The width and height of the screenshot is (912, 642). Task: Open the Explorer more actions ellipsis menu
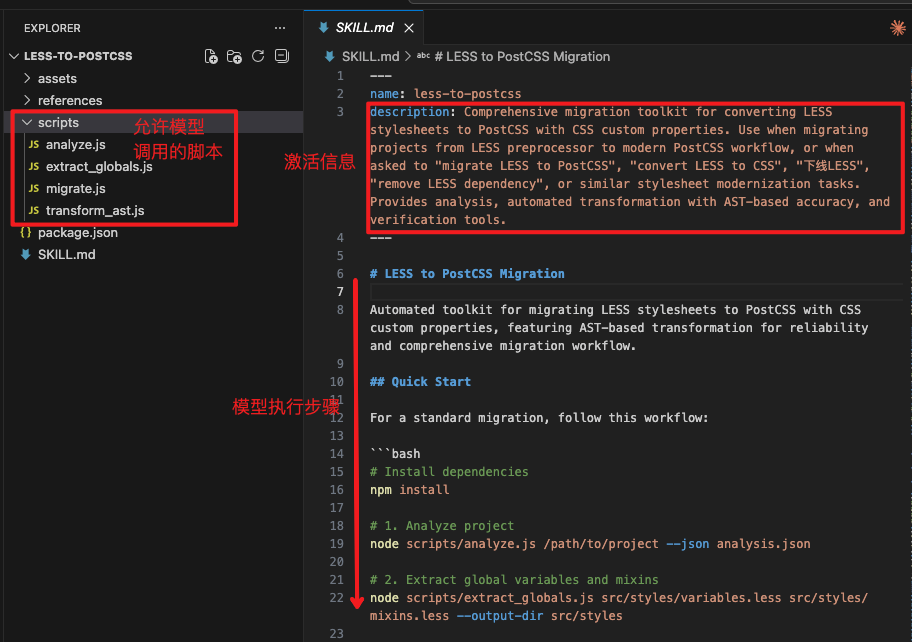[279, 27]
